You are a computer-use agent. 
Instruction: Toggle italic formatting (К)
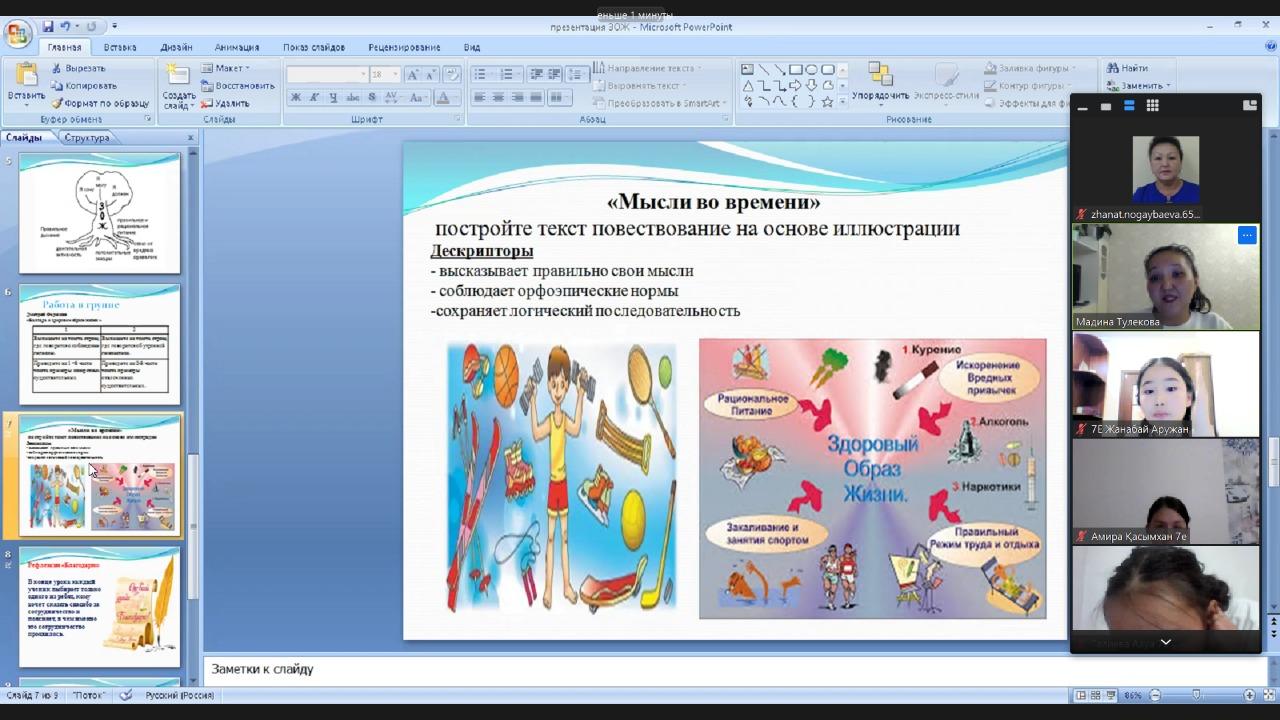tap(315, 98)
